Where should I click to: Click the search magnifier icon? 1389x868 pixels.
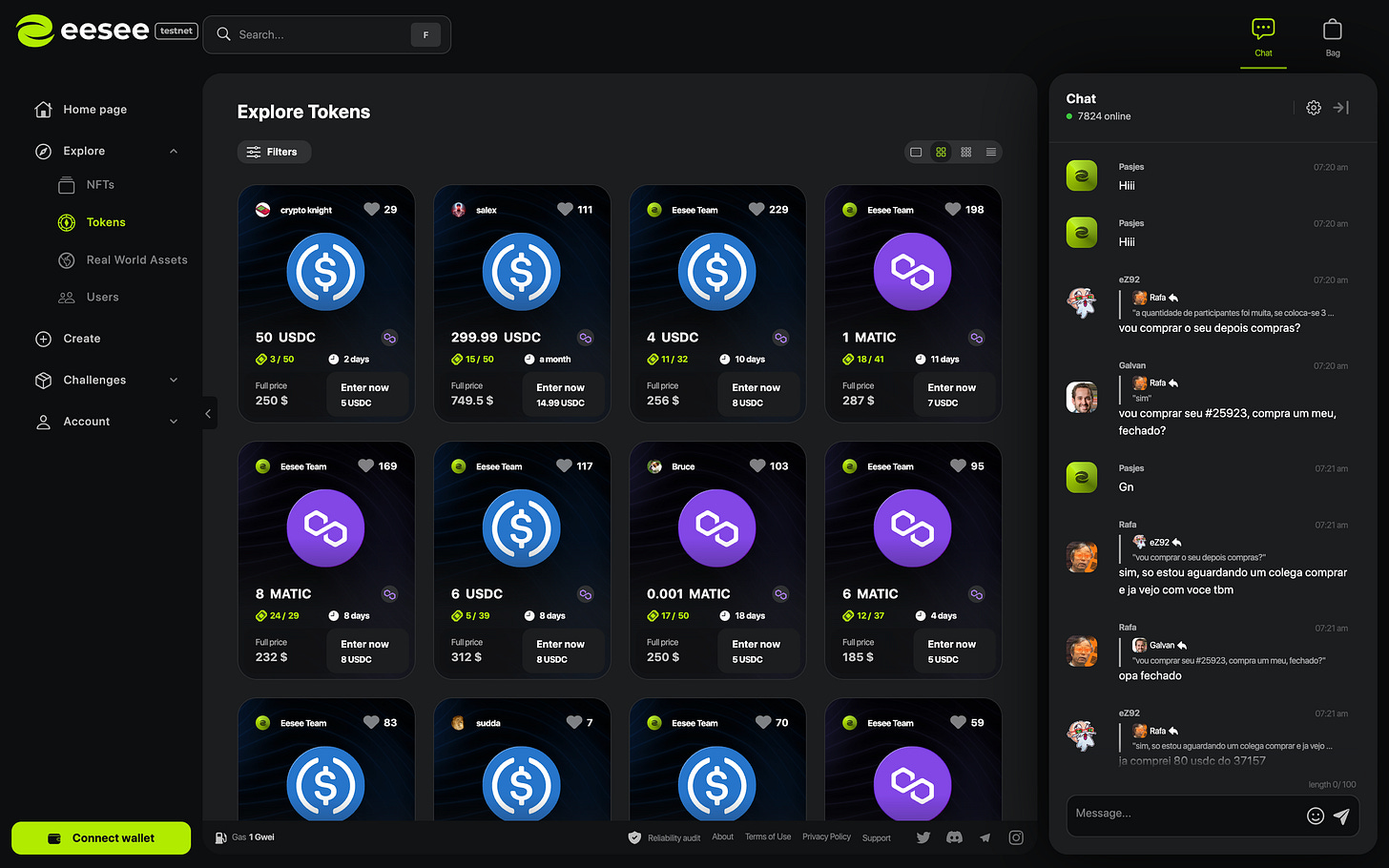224,34
